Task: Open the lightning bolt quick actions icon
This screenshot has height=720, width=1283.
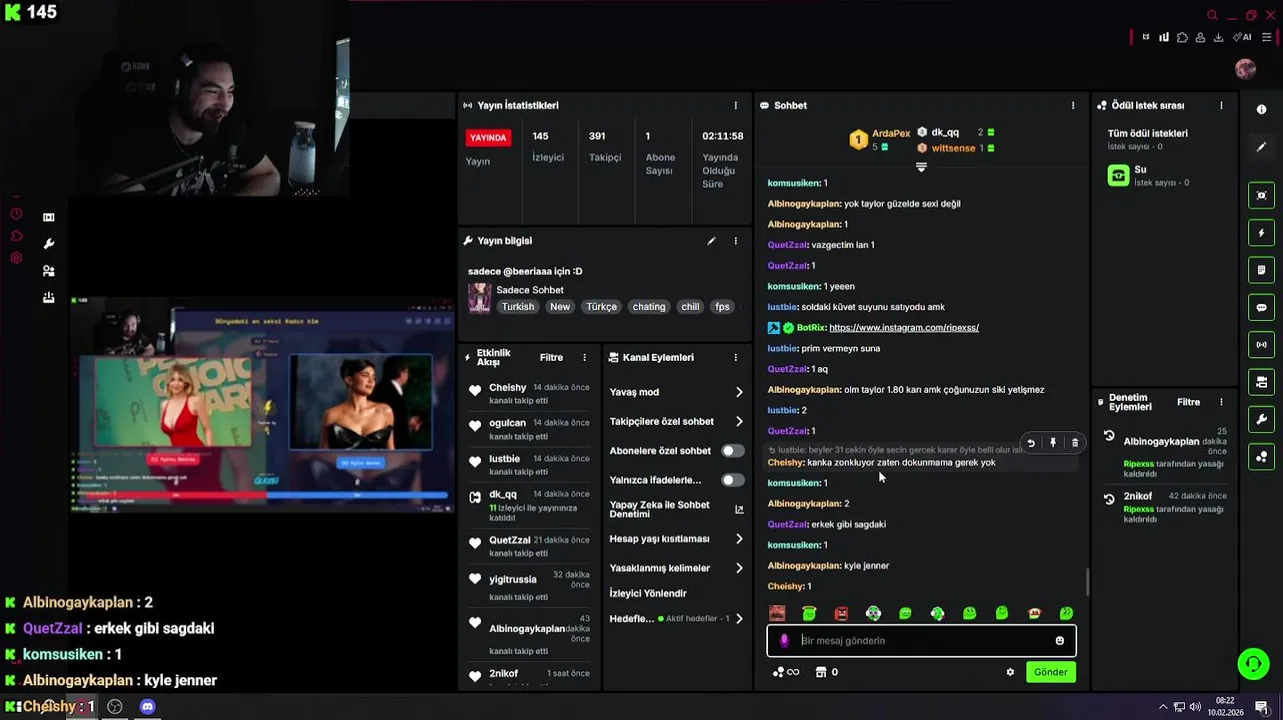Action: pos(1261,233)
